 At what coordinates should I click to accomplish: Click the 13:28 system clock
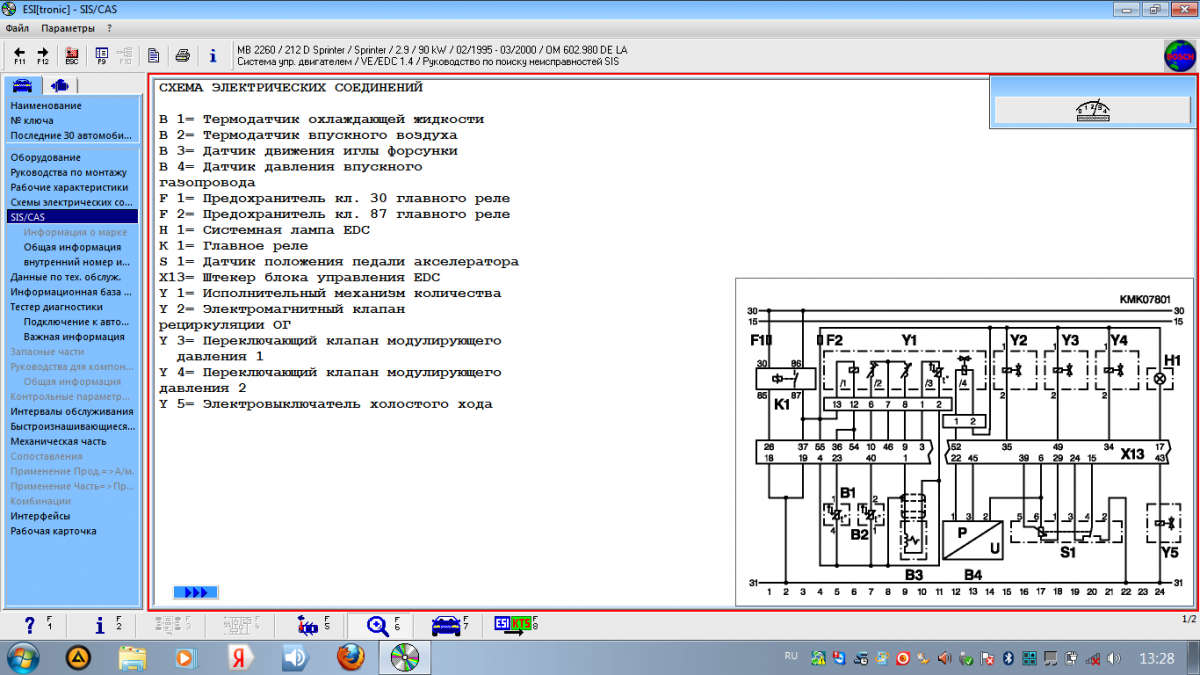[1156, 658]
